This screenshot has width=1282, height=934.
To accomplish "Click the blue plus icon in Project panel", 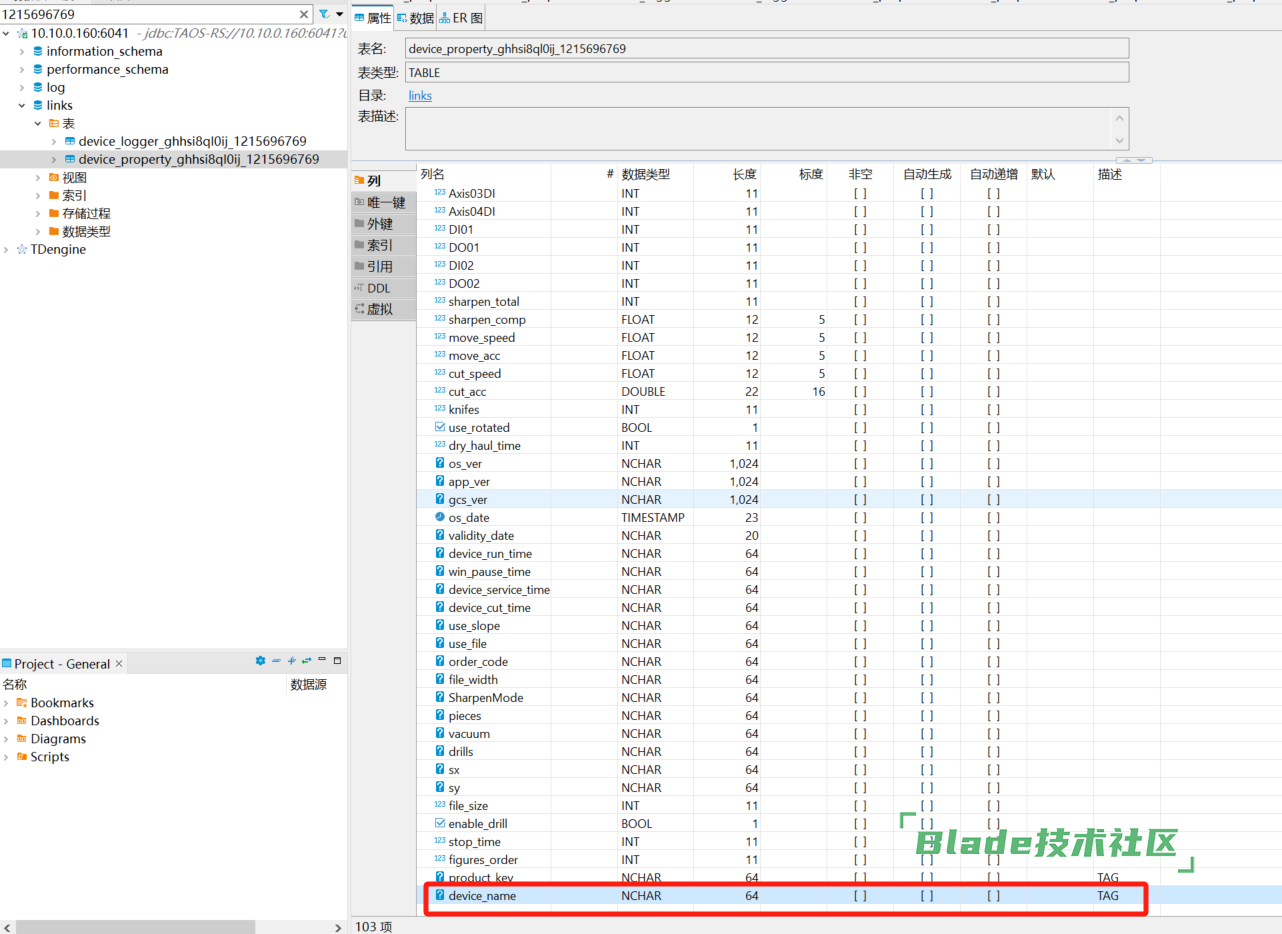I will [x=291, y=661].
